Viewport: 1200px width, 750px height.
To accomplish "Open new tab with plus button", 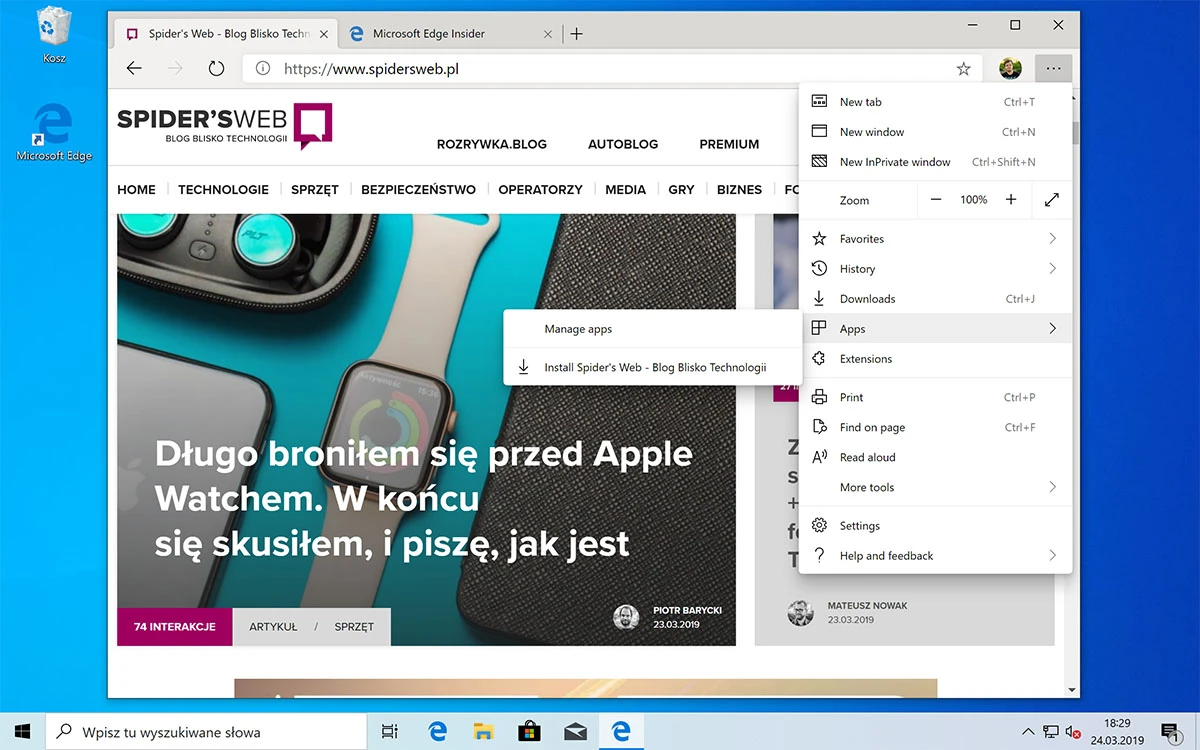I will click(576, 34).
